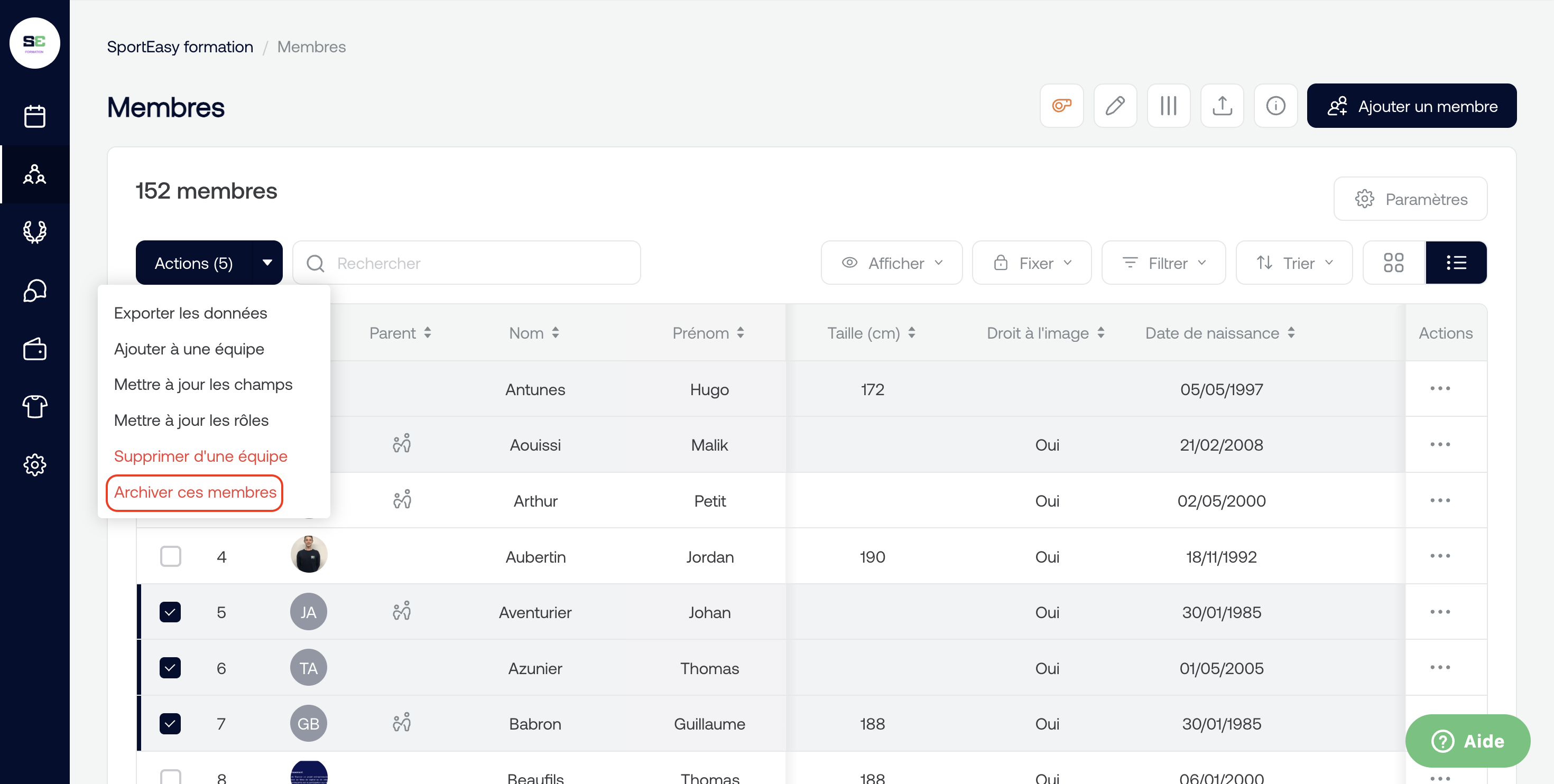Open the columns layout icon
The height and width of the screenshot is (784, 1554).
click(1168, 106)
